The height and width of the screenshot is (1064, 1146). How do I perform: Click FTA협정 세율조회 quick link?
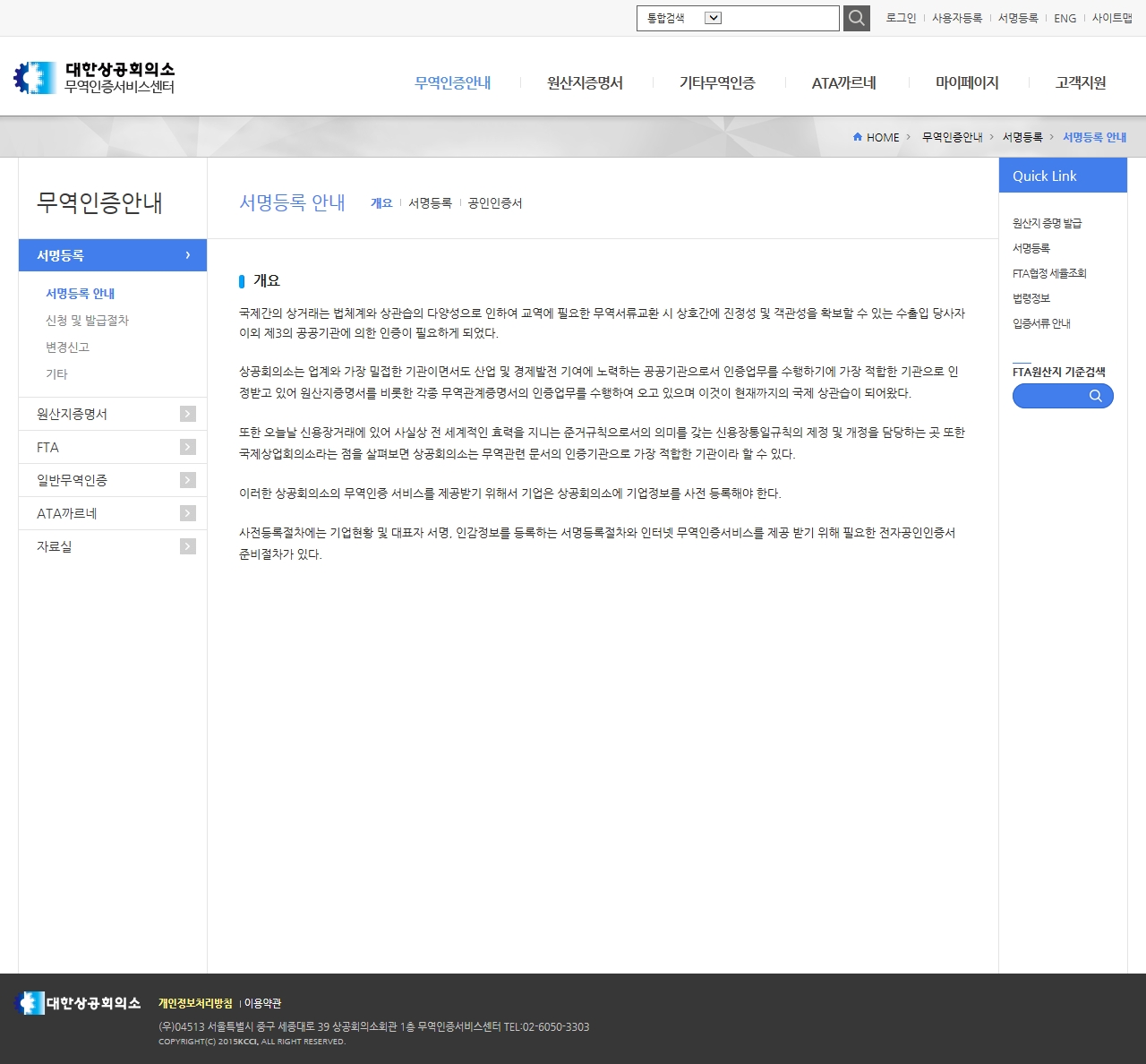click(x=1049, y=273)
